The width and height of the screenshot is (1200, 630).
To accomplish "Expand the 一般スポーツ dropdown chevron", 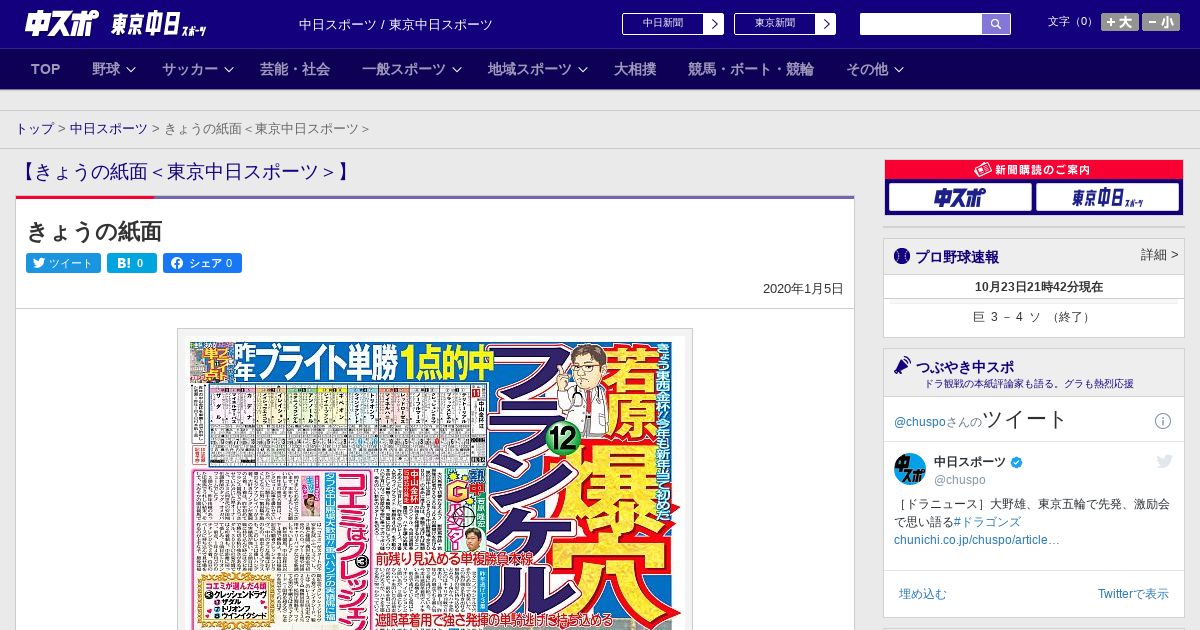I will [457, 69].
